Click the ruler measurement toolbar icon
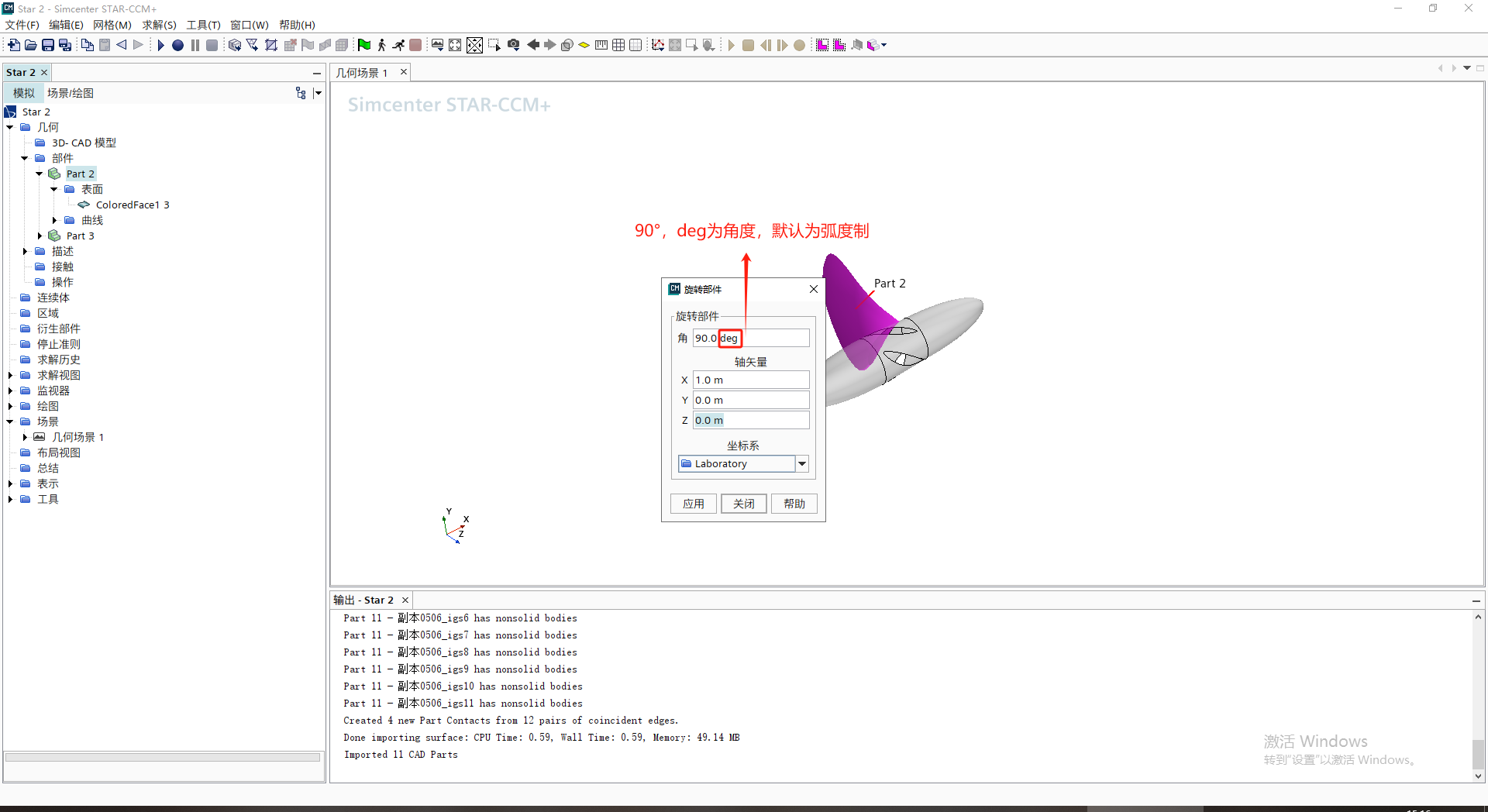The width and height of the screenshot is (1488, 812). (601, 45)
